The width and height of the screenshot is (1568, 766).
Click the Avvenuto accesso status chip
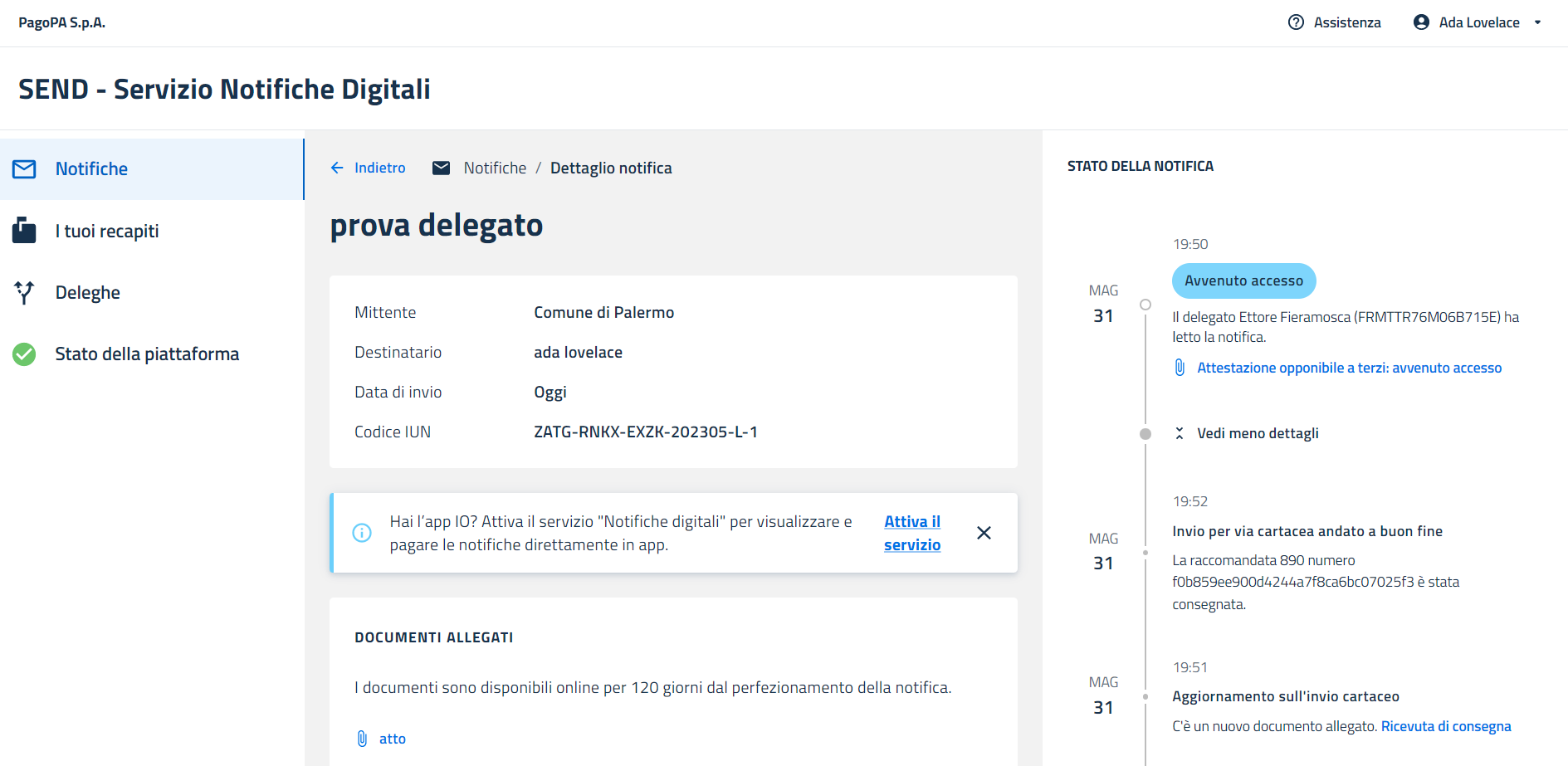tap(1243, 281)
